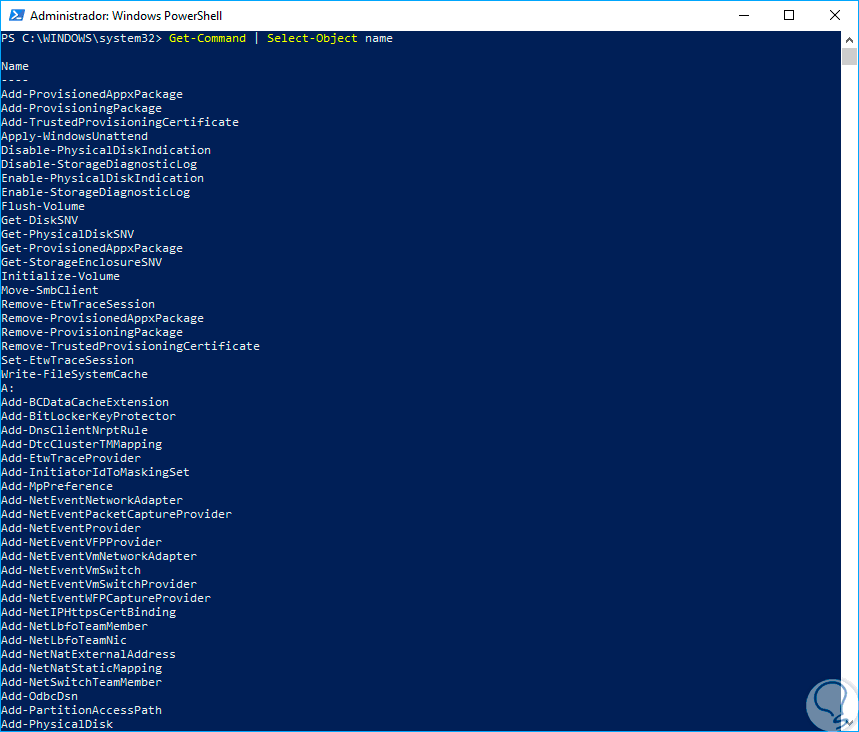Click 'Add-NetEventVmSwitchProvider' line
Image resolution: width=859 pixels, height=732 pixels.
point(99,585)
